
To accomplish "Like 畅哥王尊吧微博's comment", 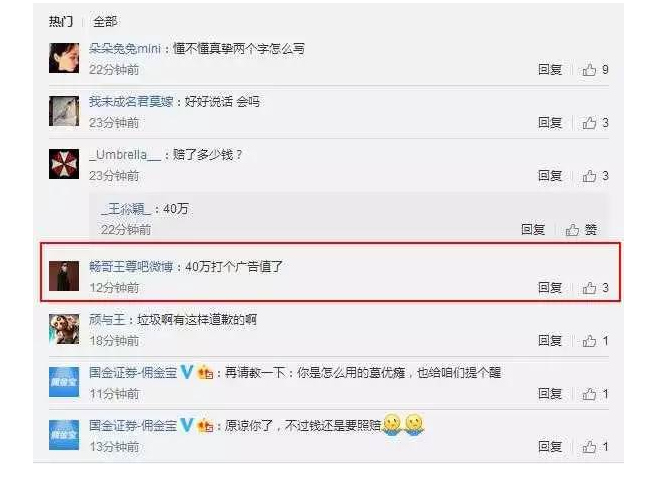I will pyautogui.click(x=595, y=288).
